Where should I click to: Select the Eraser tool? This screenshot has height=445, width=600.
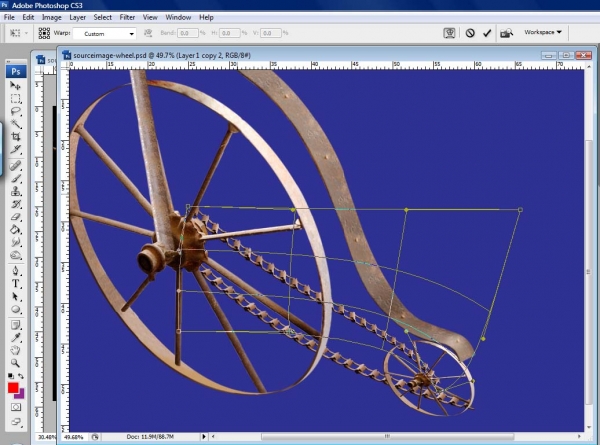(15, 217)
